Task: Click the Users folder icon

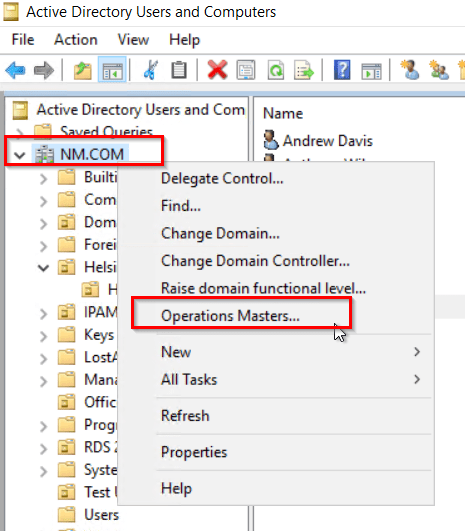Action: point(66,515)
